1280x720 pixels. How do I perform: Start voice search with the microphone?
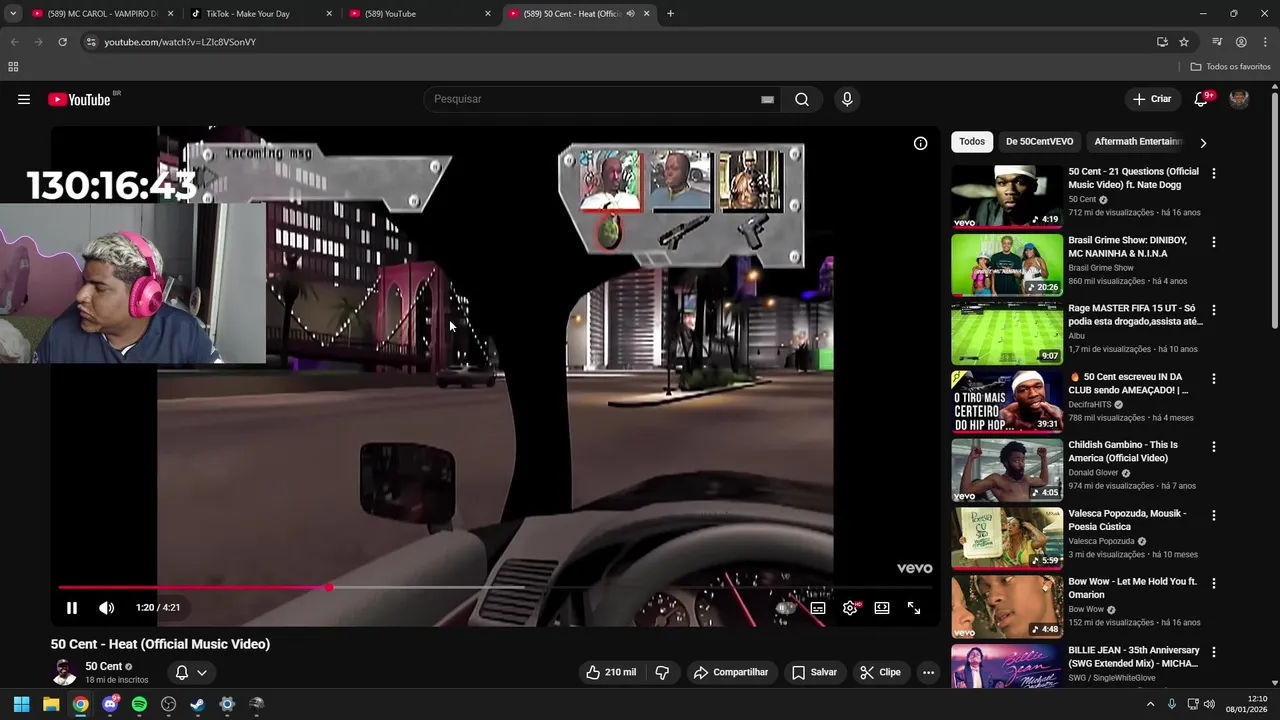click(x=847, y=99)
